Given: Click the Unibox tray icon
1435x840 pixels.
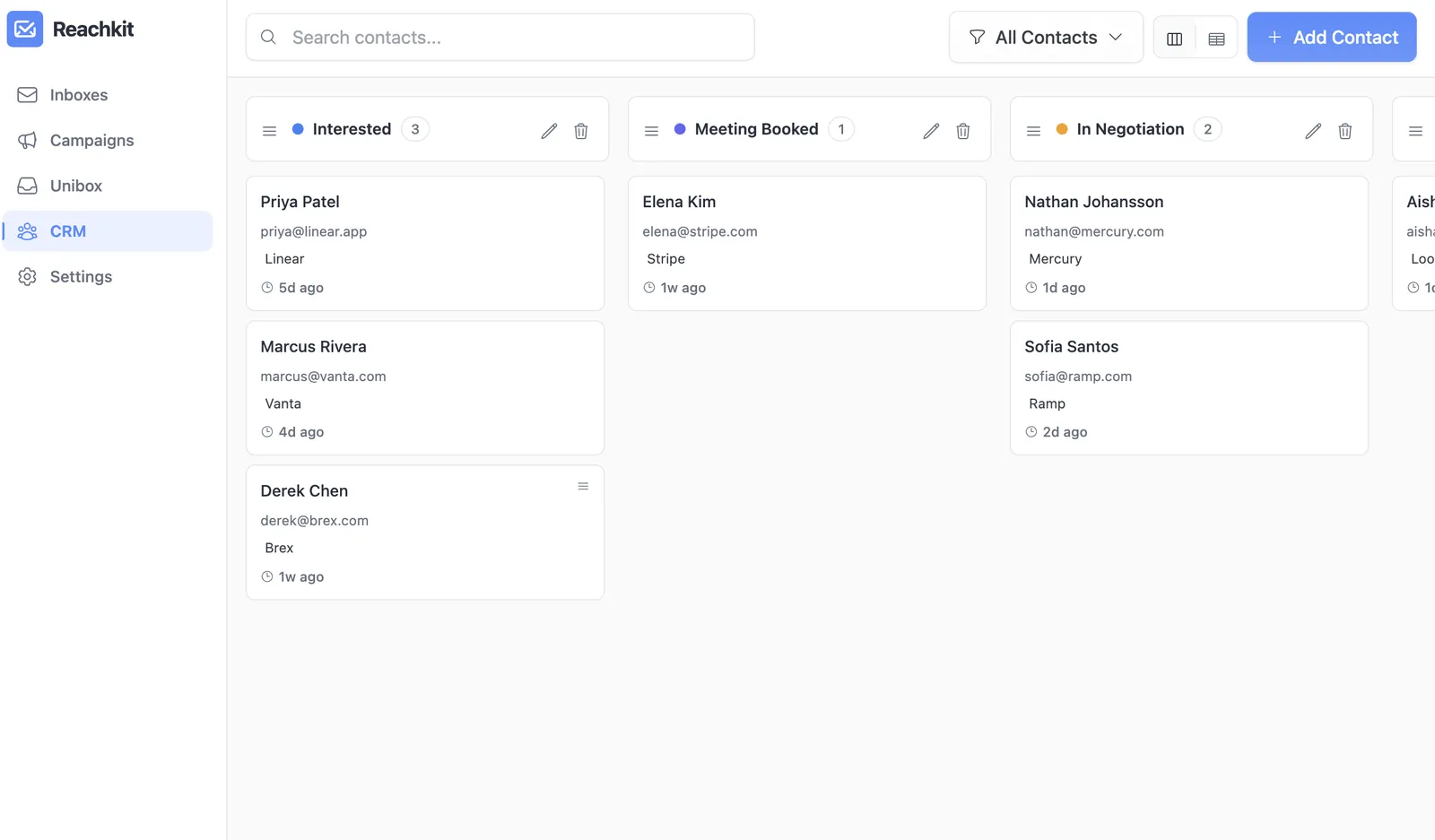Looking at the screenshot, I should (28, 186).
